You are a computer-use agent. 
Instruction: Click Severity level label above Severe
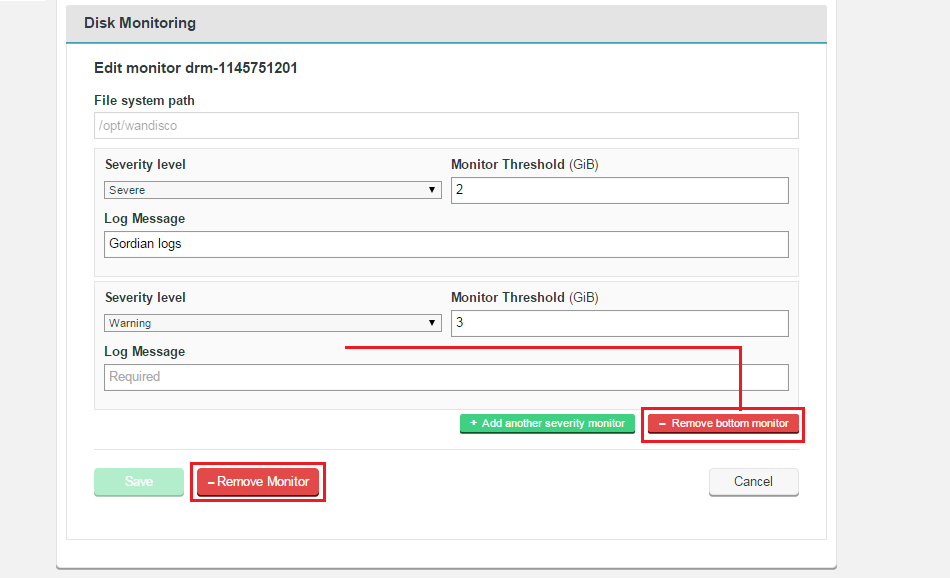[145, 164]
